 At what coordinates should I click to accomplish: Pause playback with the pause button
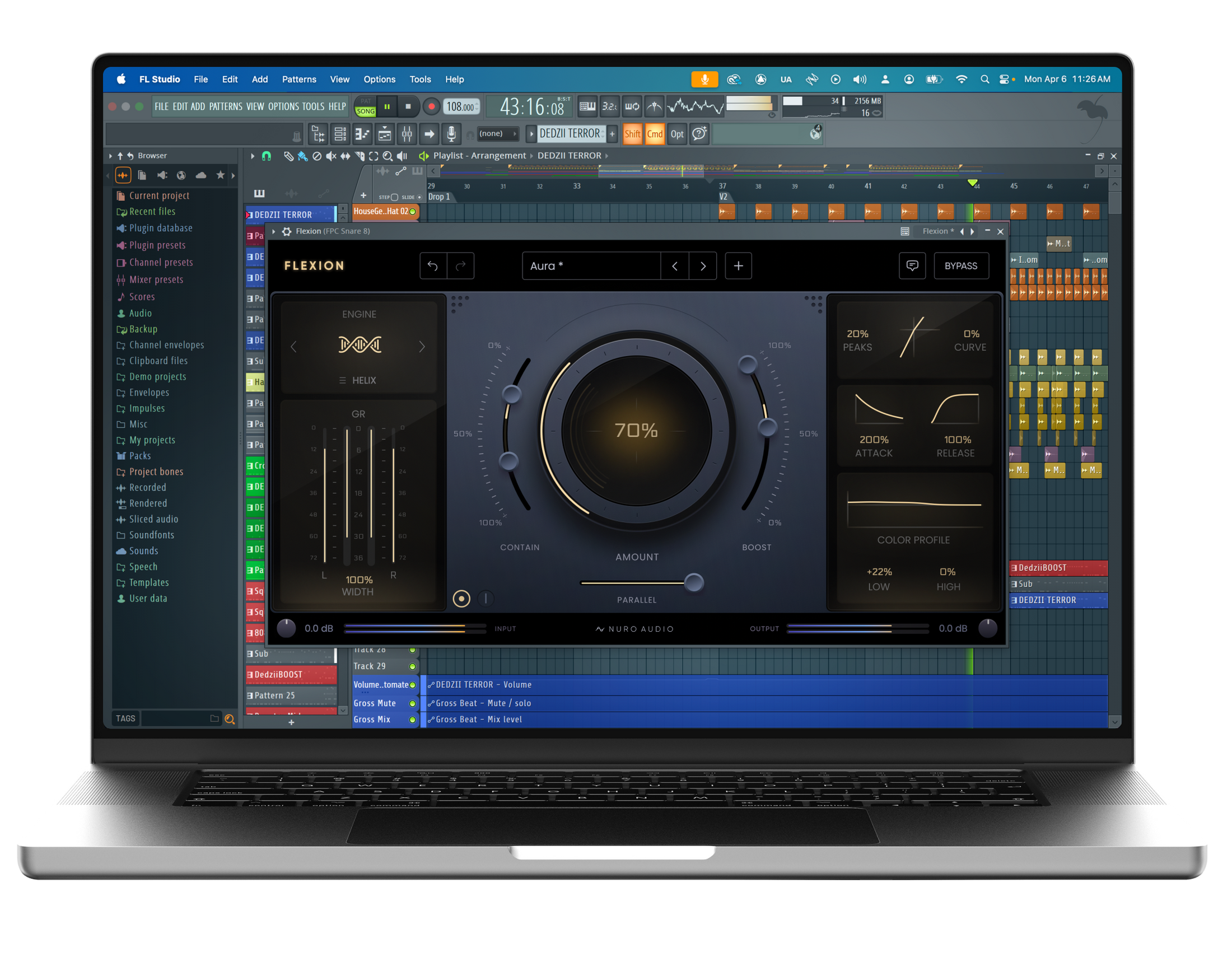(x=387, y=106)
